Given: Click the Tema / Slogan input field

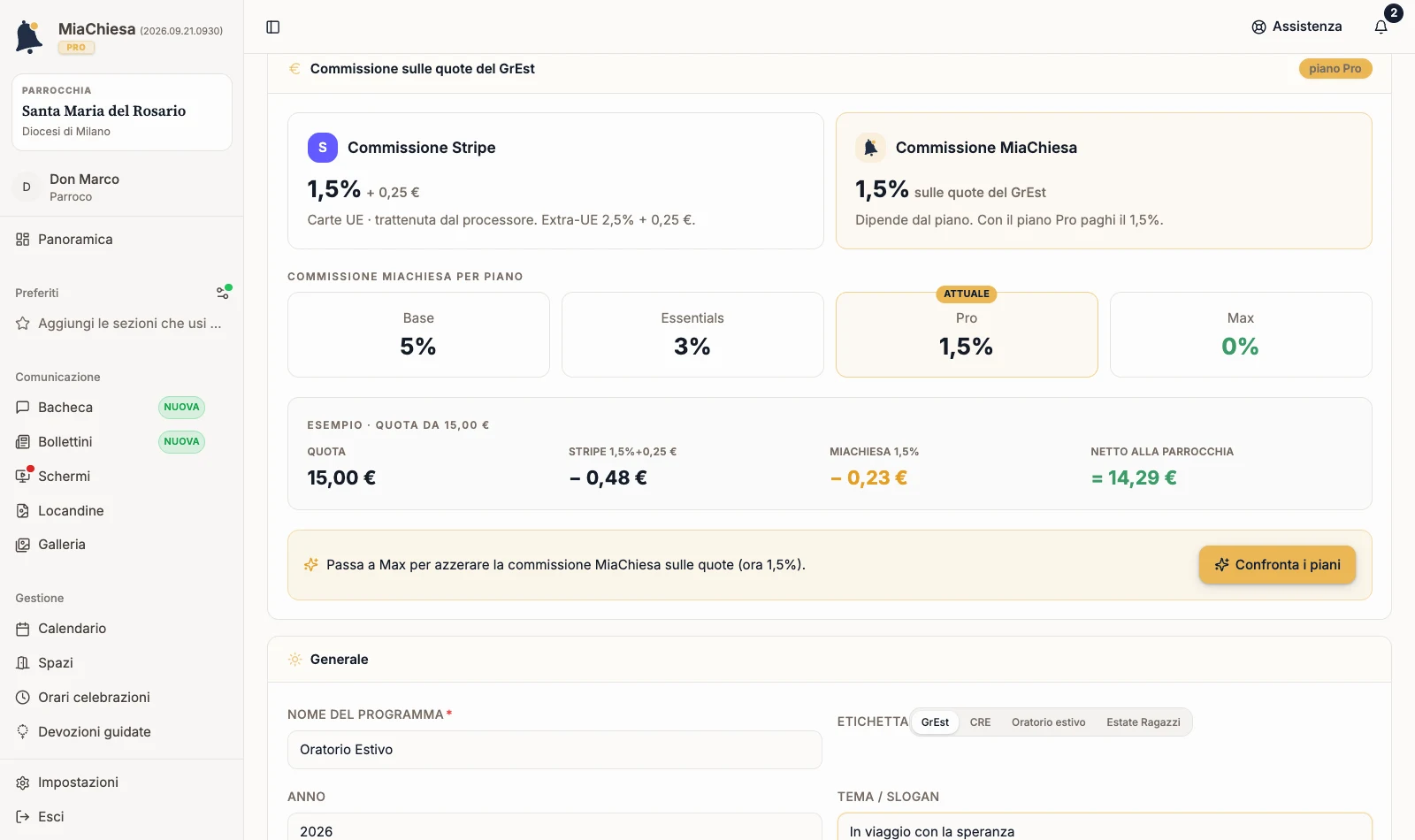Looking at the screenshot, I should (x=1105, y=828).
